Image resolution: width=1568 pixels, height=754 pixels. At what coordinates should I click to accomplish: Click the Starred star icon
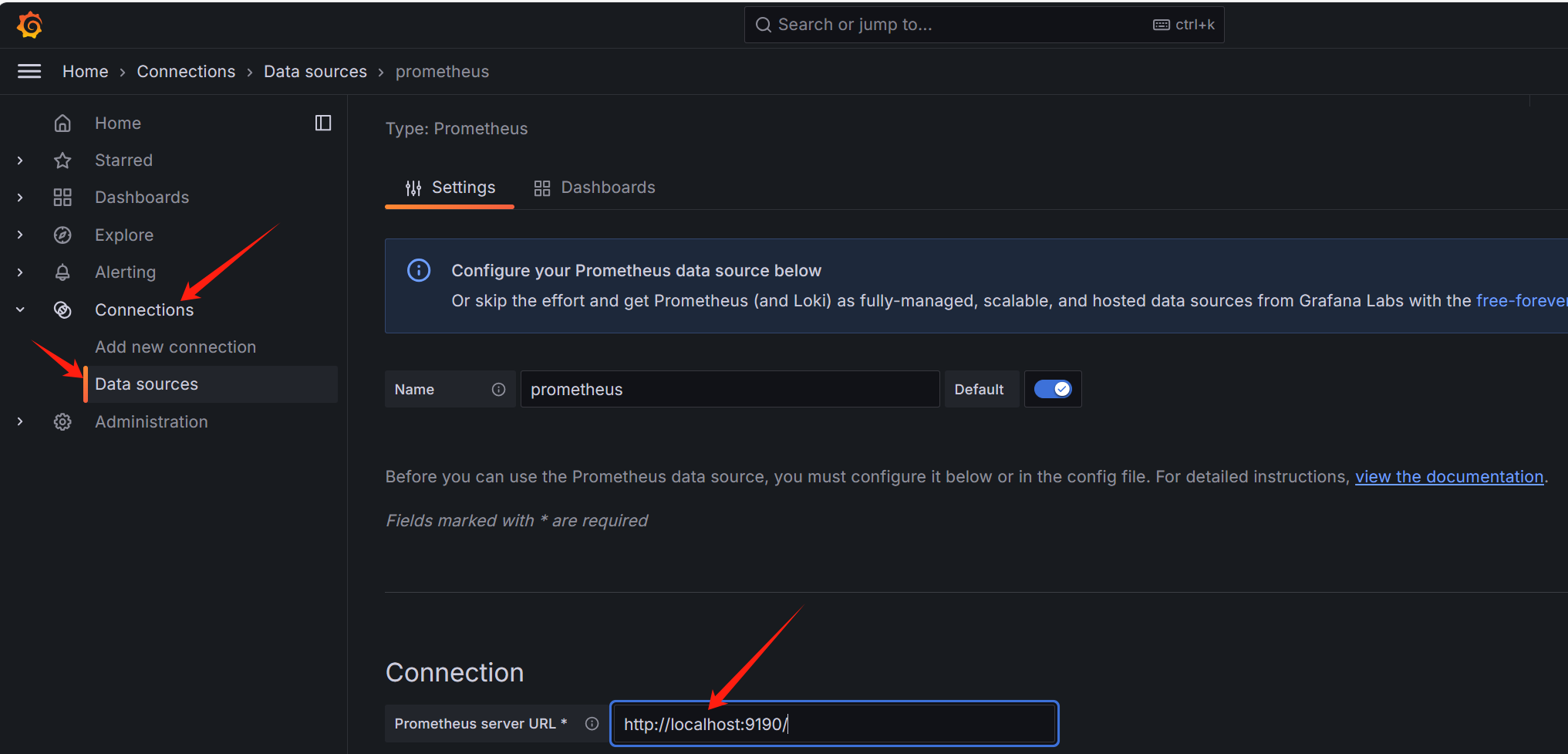tap(62, 161)
